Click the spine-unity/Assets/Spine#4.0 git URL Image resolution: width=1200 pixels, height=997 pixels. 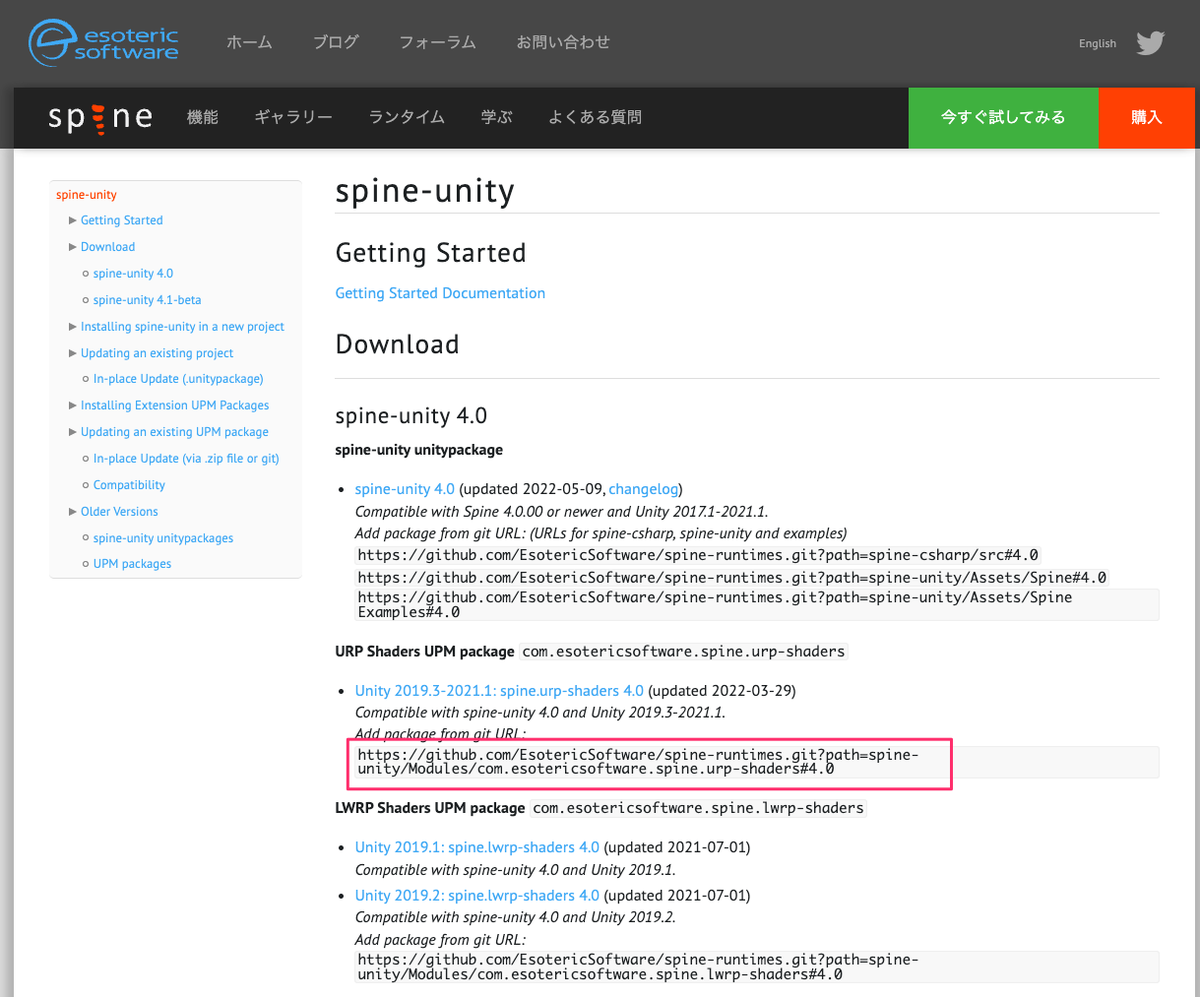click(x=732, y=578)
